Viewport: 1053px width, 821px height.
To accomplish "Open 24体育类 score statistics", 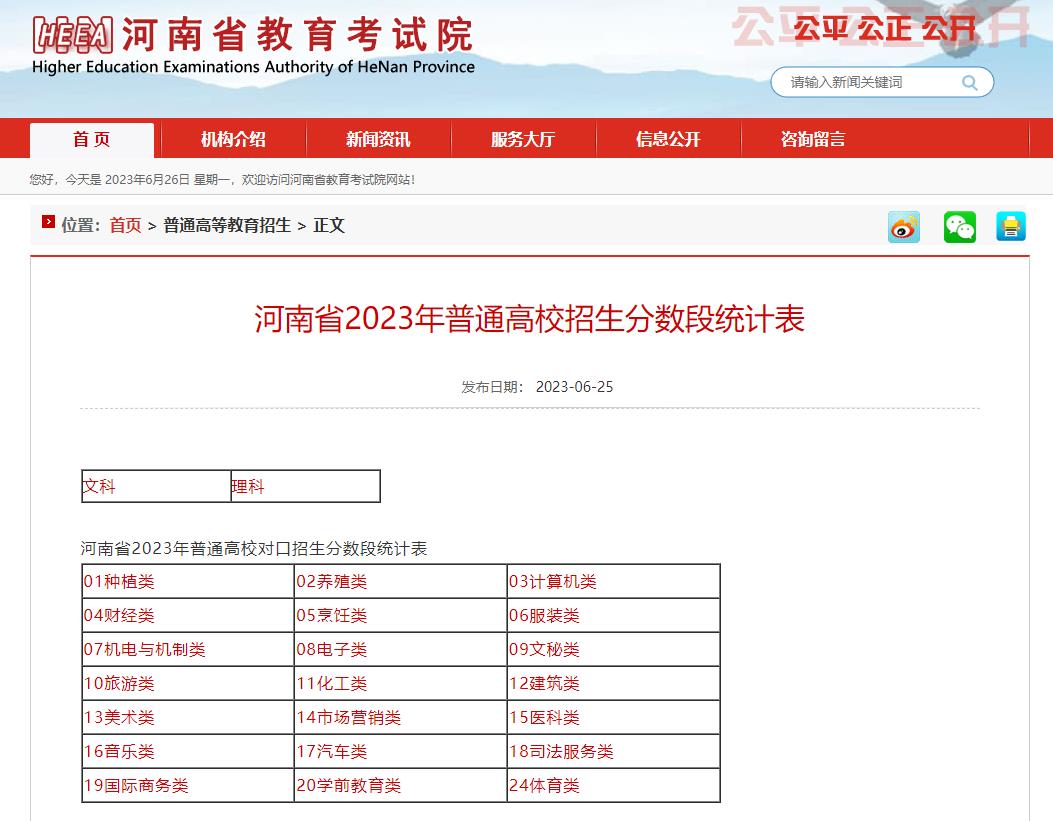I will [544, 785].
